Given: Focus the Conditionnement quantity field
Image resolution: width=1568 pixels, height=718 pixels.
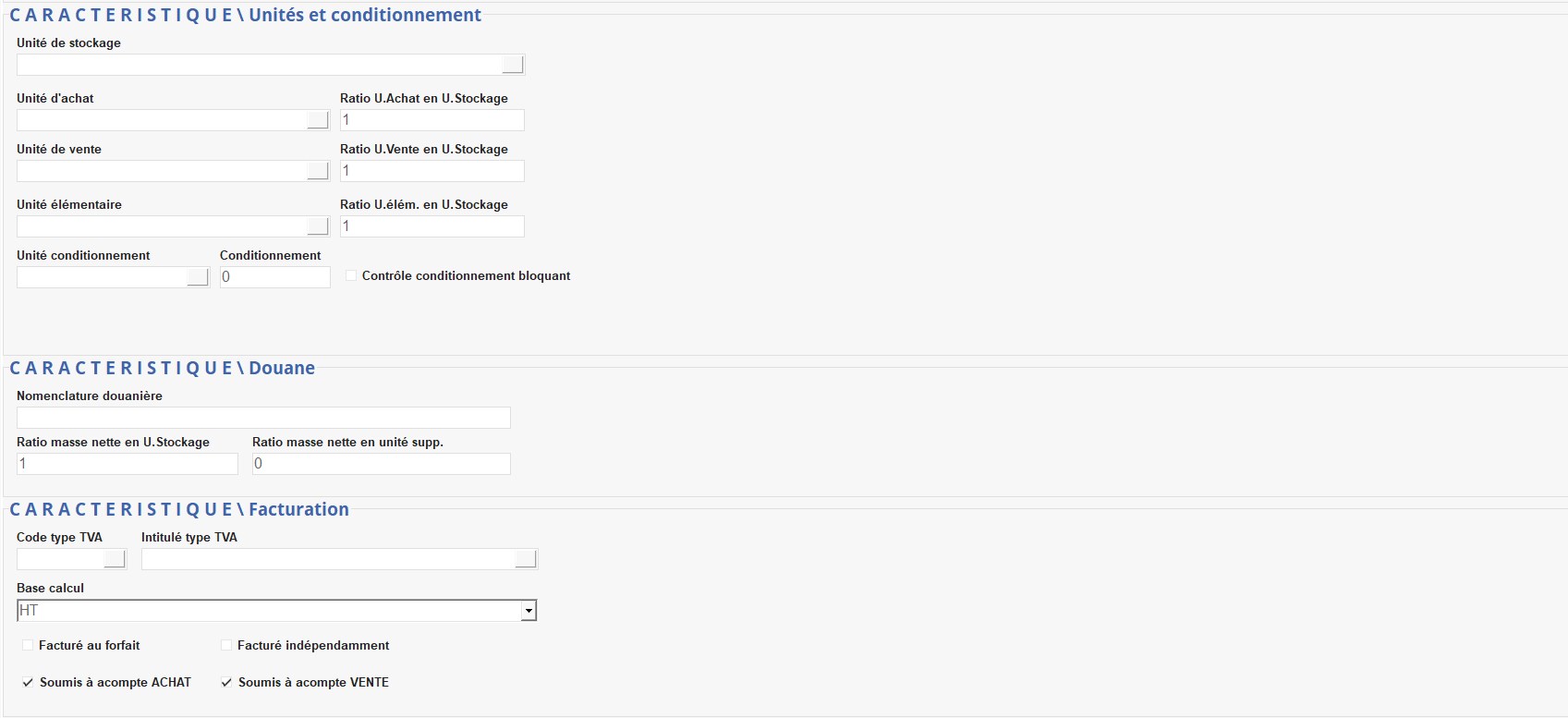Looking at the screenshot, I should coord(274,277).
